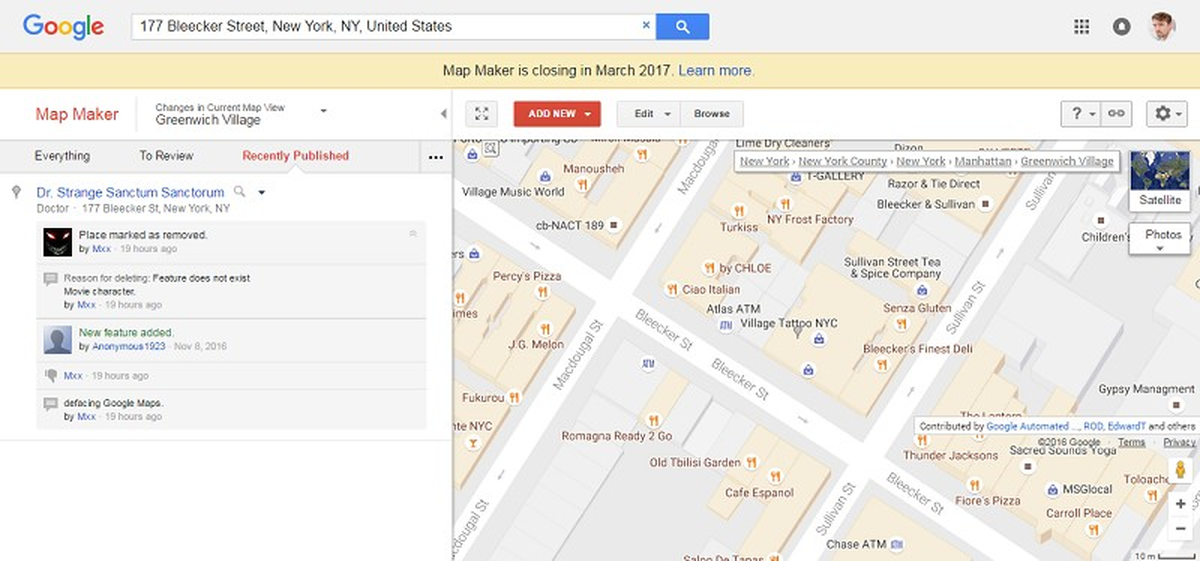Screen dimensions: 1200x561
Task: Click 'Place marked as removed.' text
Action: point(142,235)
